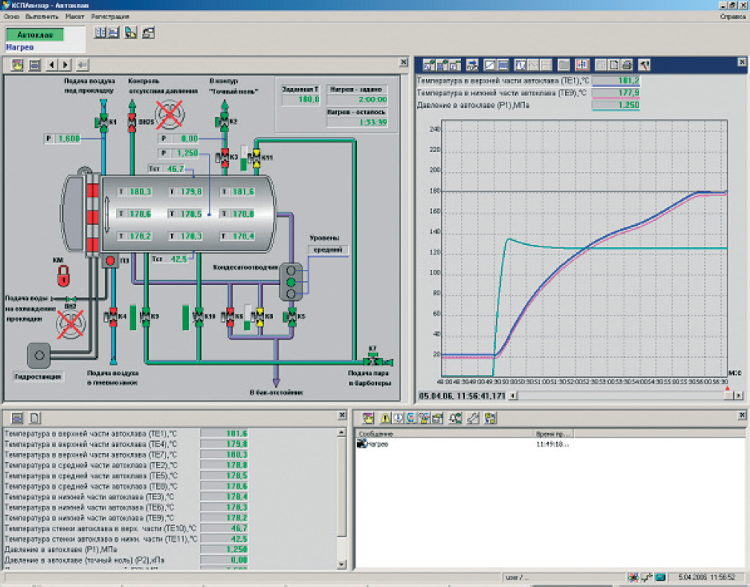
Task: Click the first icon in the messages toolbar
Action: (x=367, y=416)
